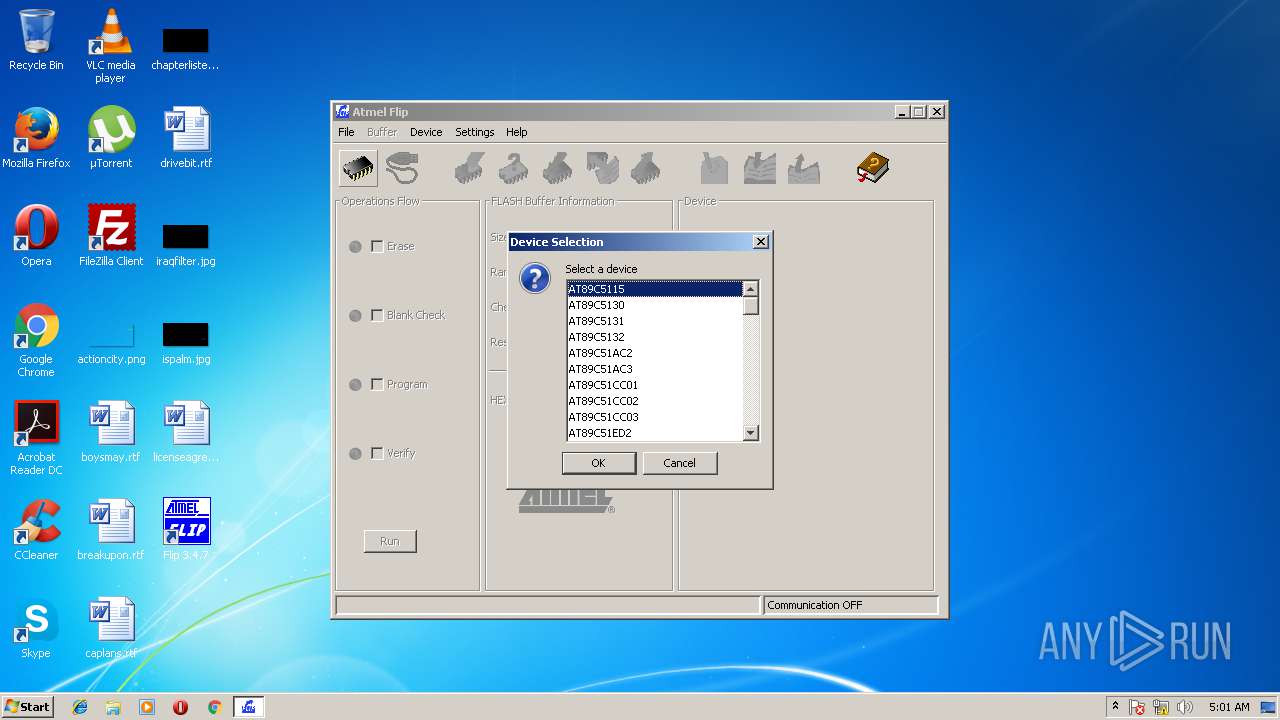Image resolution: width=1280 pixels, height=720 pixels.
Task: Open the Help menu
Action: (516, 132)
